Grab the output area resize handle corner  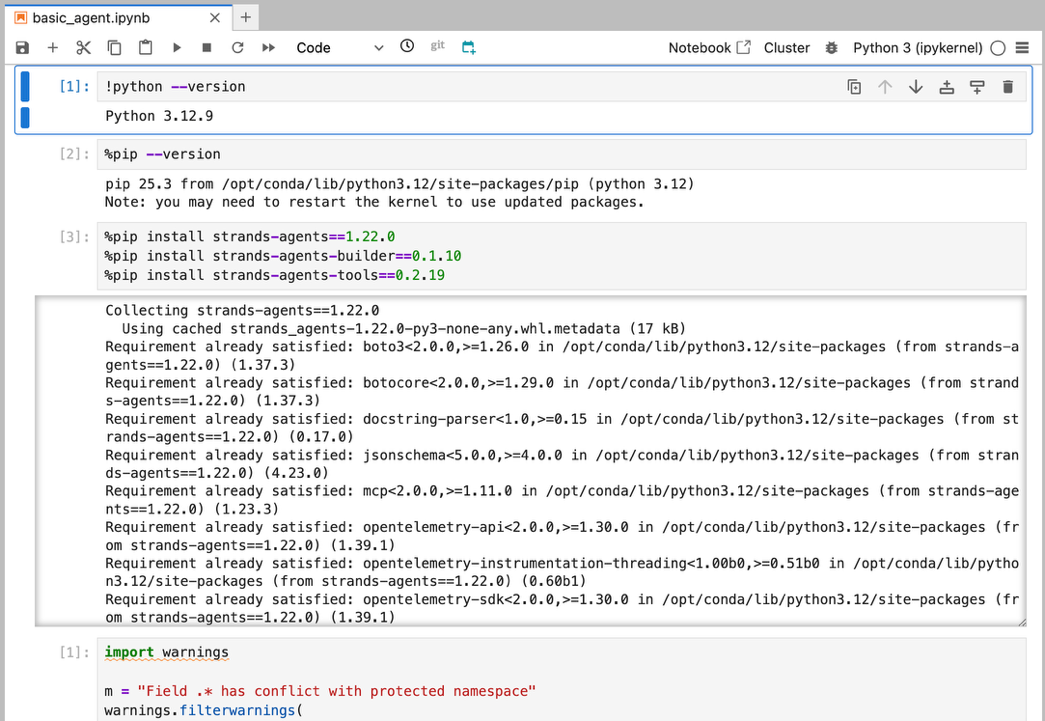pos(1020,621)
